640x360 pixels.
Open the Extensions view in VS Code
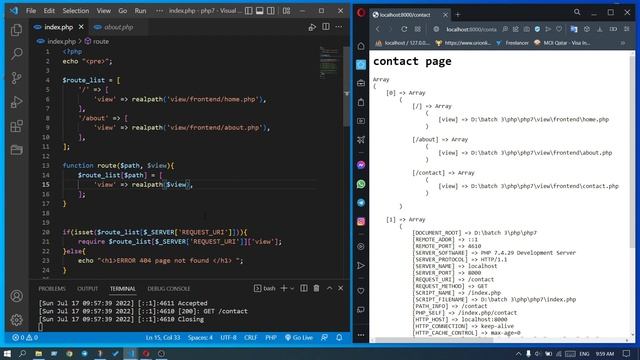pyautogui.click(x=16, y=126)
